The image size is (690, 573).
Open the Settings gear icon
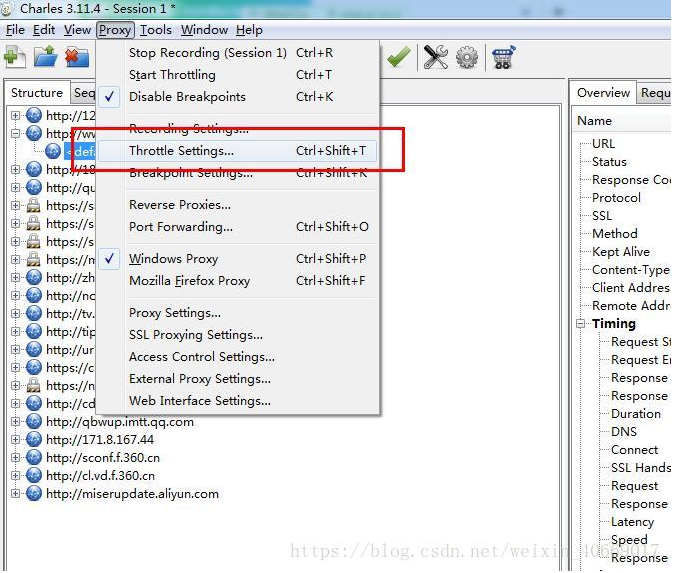pyautogui.click(x=467, y=57)
